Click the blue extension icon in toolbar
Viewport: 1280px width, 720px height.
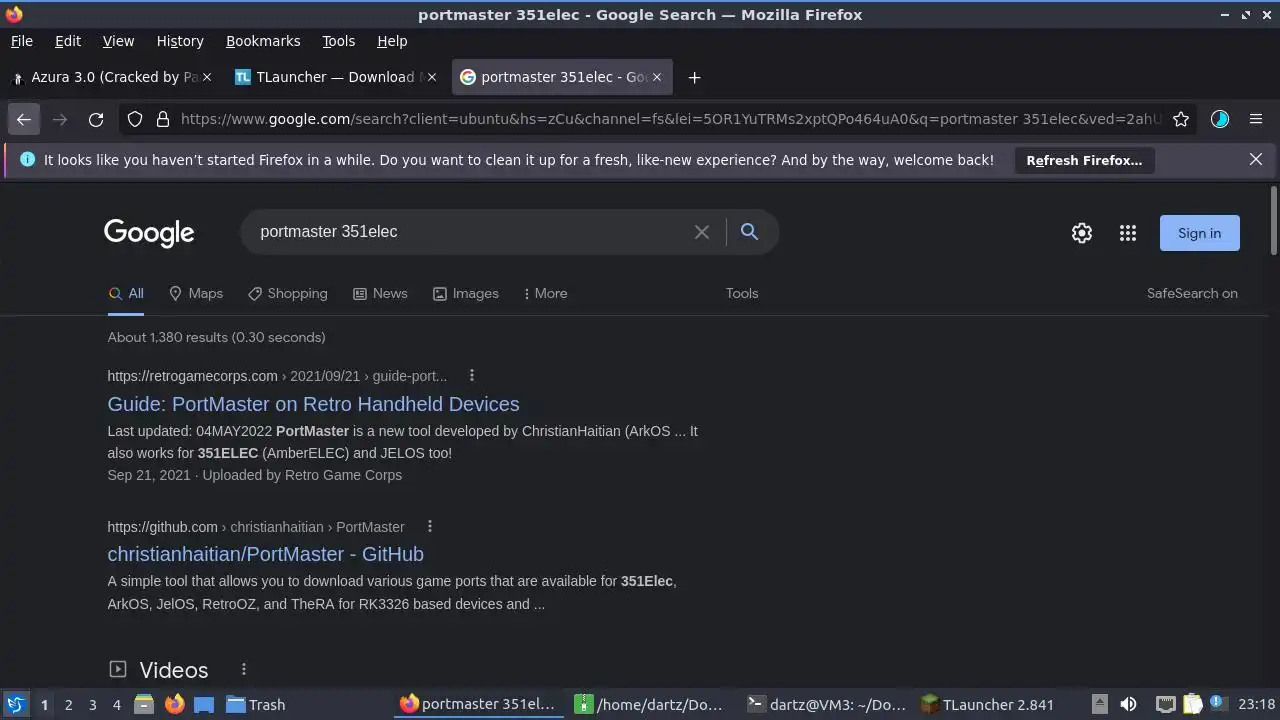coord(1220,119)
